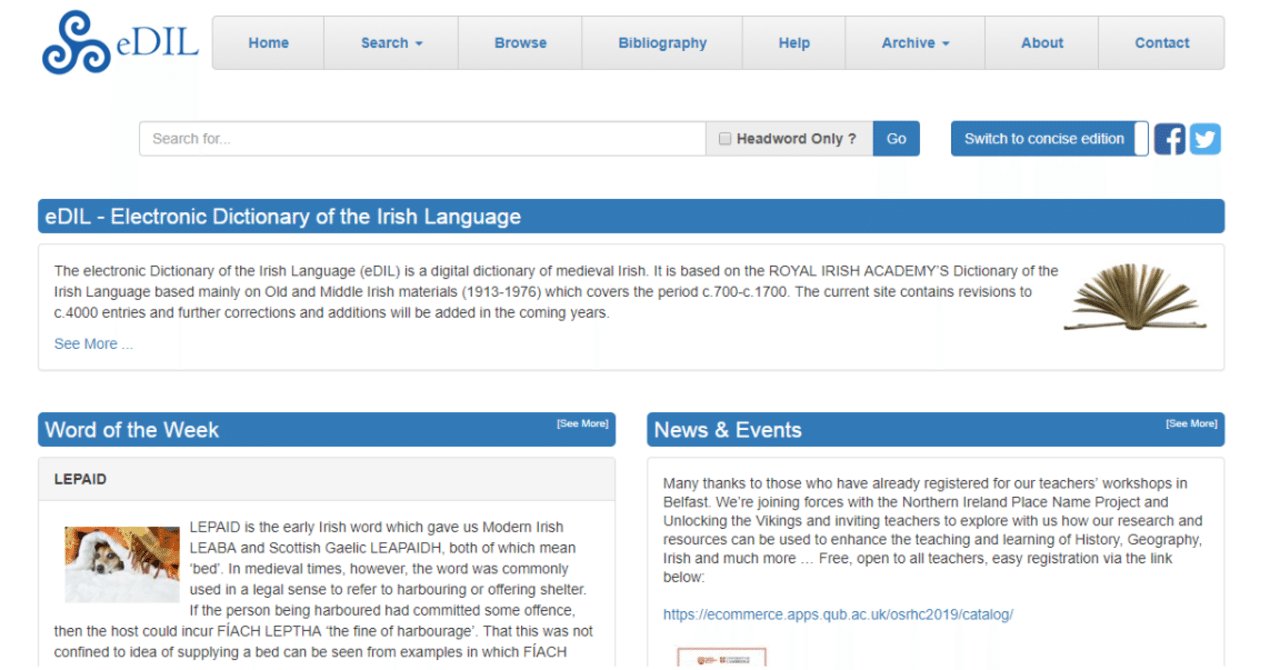Toggle the Headword Only checkbox

click(x=725, y=139)
